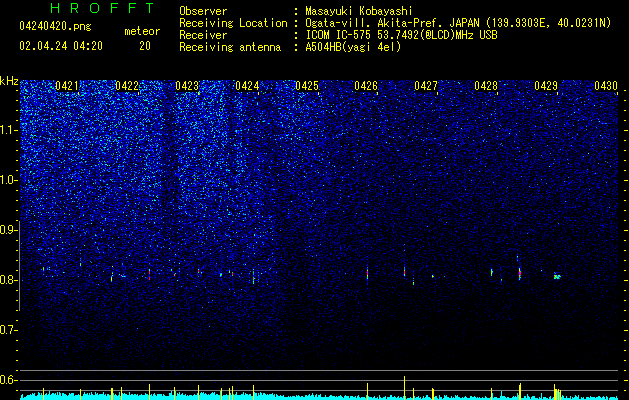629x400 pixels.
Task: Click the 0429 time marker
Action: [546, 86]
